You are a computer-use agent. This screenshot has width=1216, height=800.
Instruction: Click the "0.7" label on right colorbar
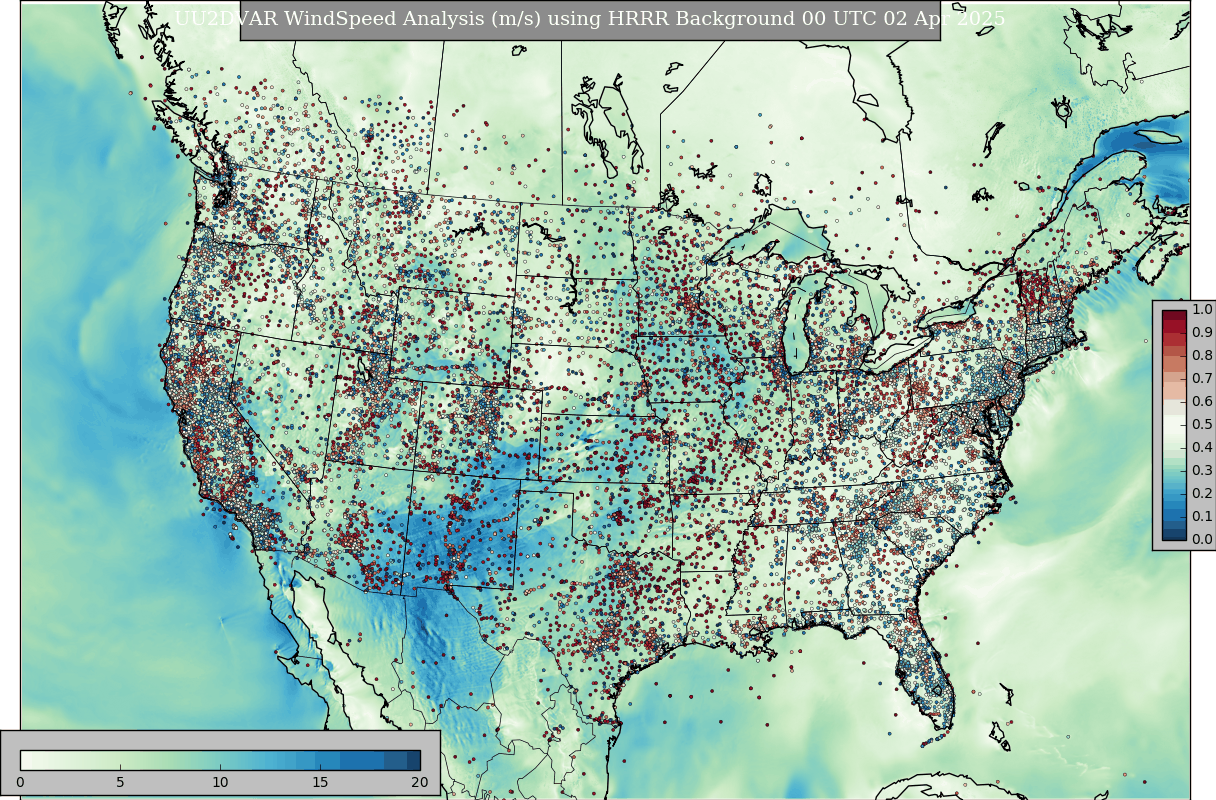point(1202,379)
